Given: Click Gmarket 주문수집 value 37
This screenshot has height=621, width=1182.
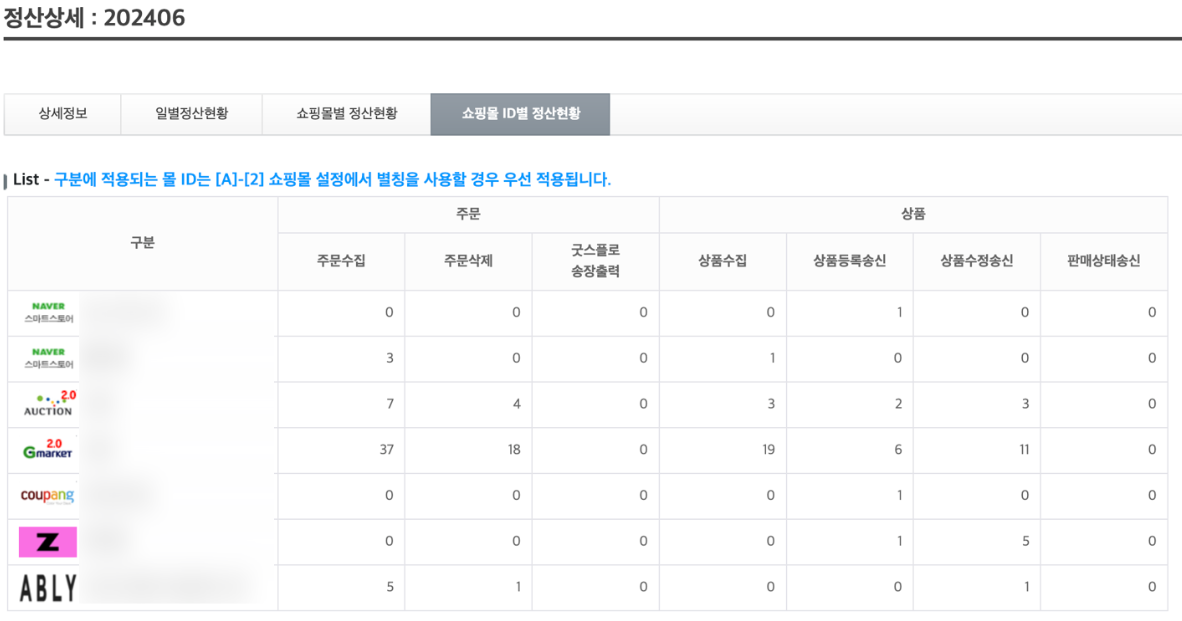Looking at the screenshot, I should point(387,450).
